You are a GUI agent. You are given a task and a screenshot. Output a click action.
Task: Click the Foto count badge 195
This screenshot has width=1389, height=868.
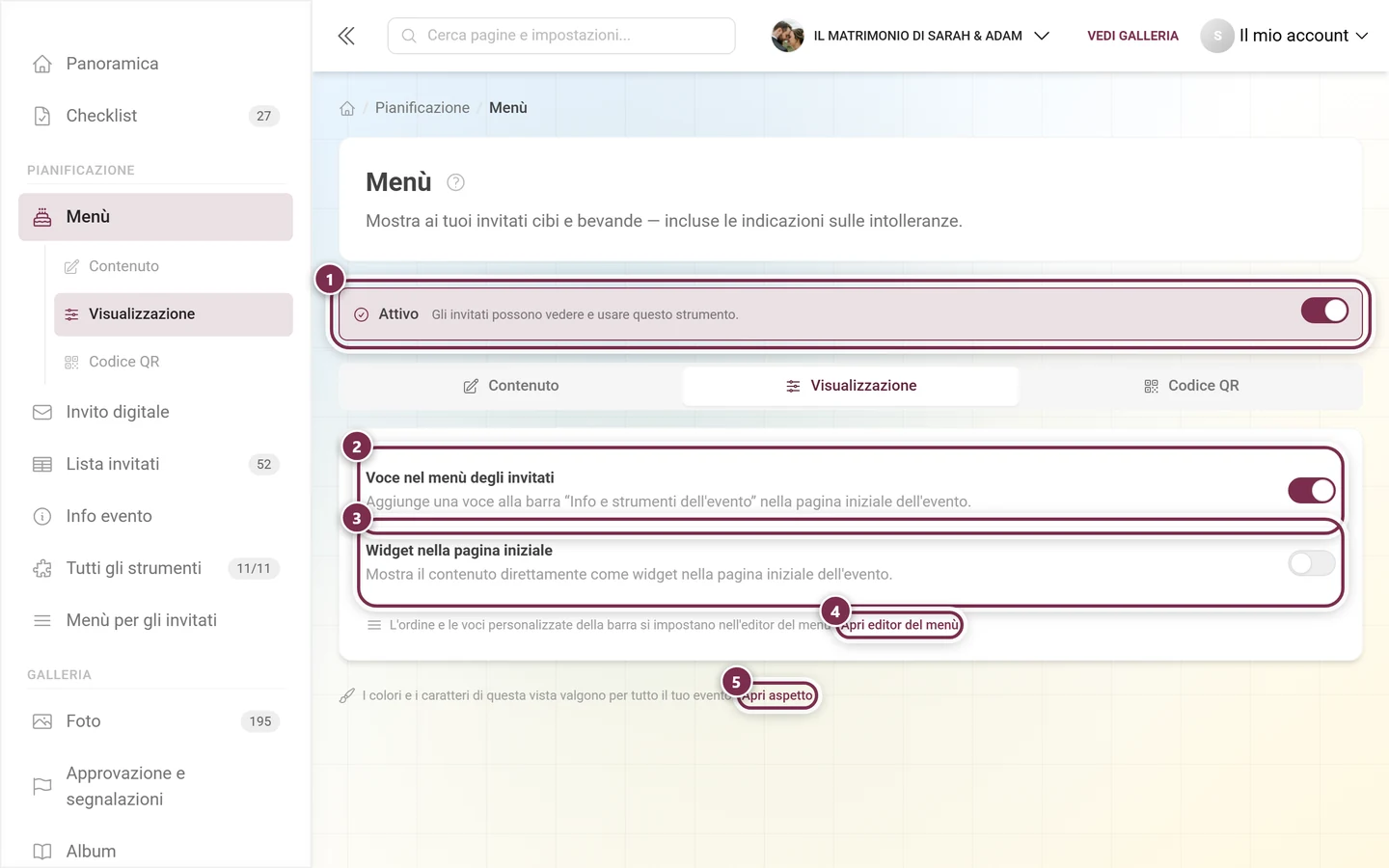point(260,721)
